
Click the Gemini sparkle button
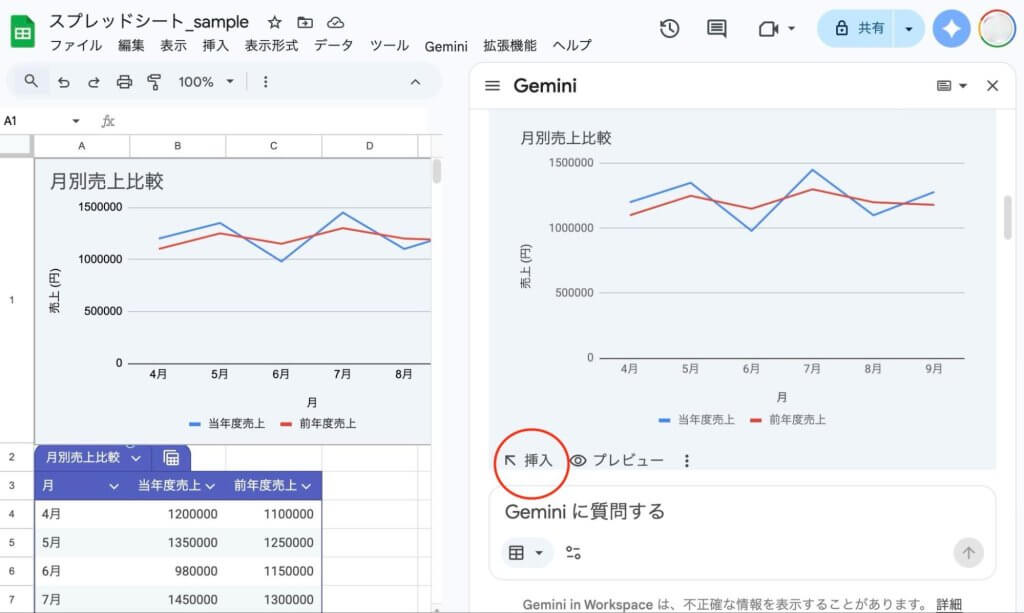pos(951,29)
